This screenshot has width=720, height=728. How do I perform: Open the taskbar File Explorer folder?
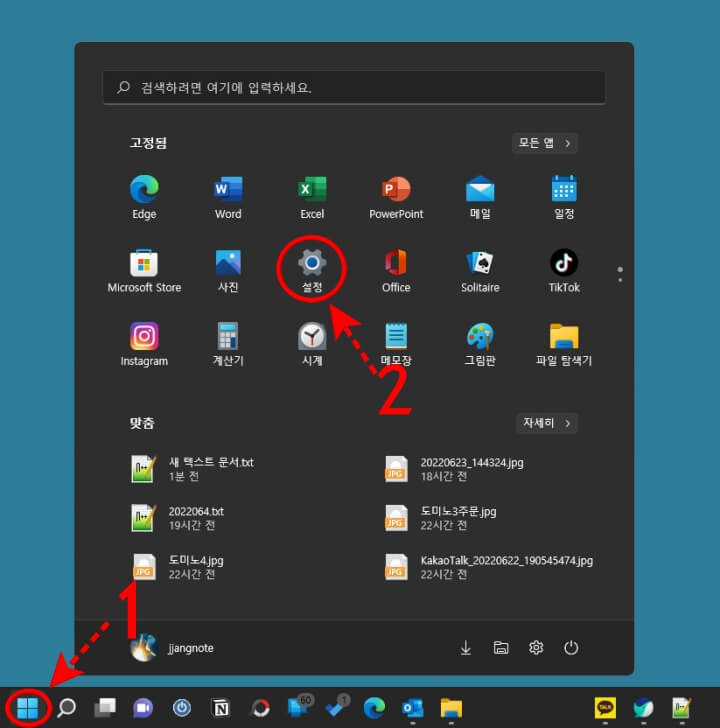tap(451, 708)
